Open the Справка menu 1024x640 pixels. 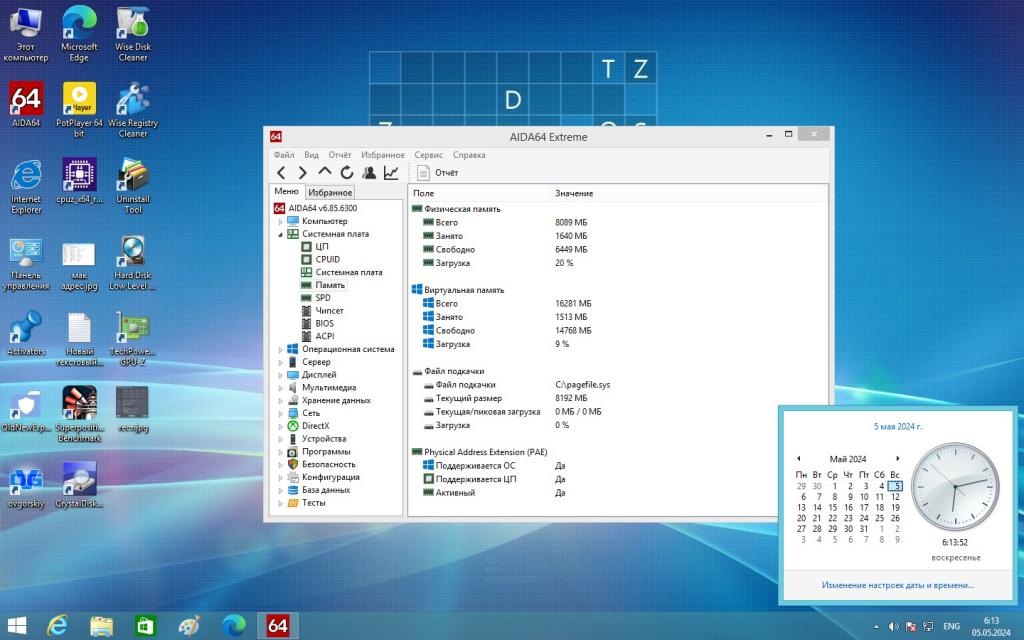point(469,155)
